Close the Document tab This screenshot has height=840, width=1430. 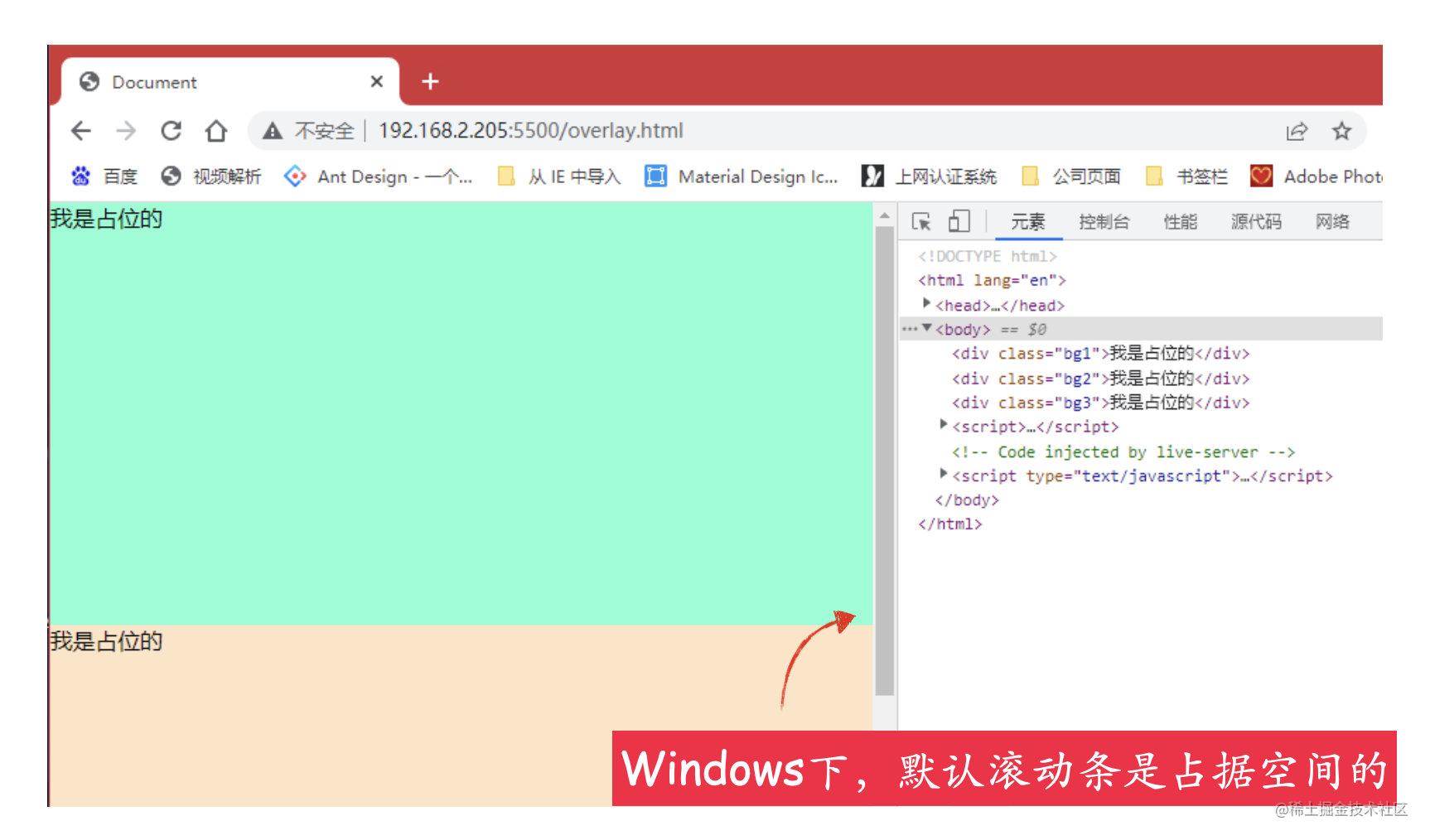point(376,81)
